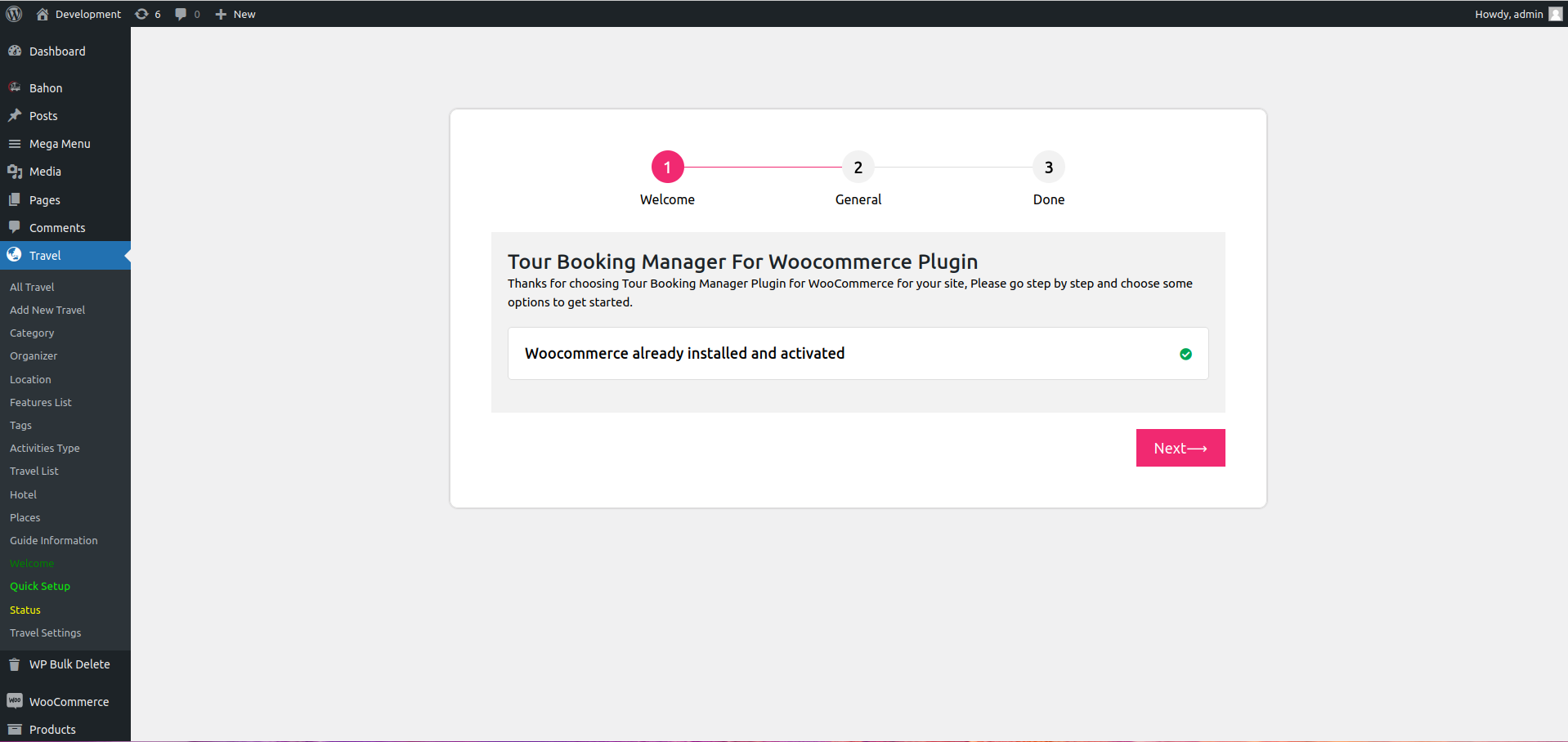Click the Dashboard gauge icon

[15, 51]
